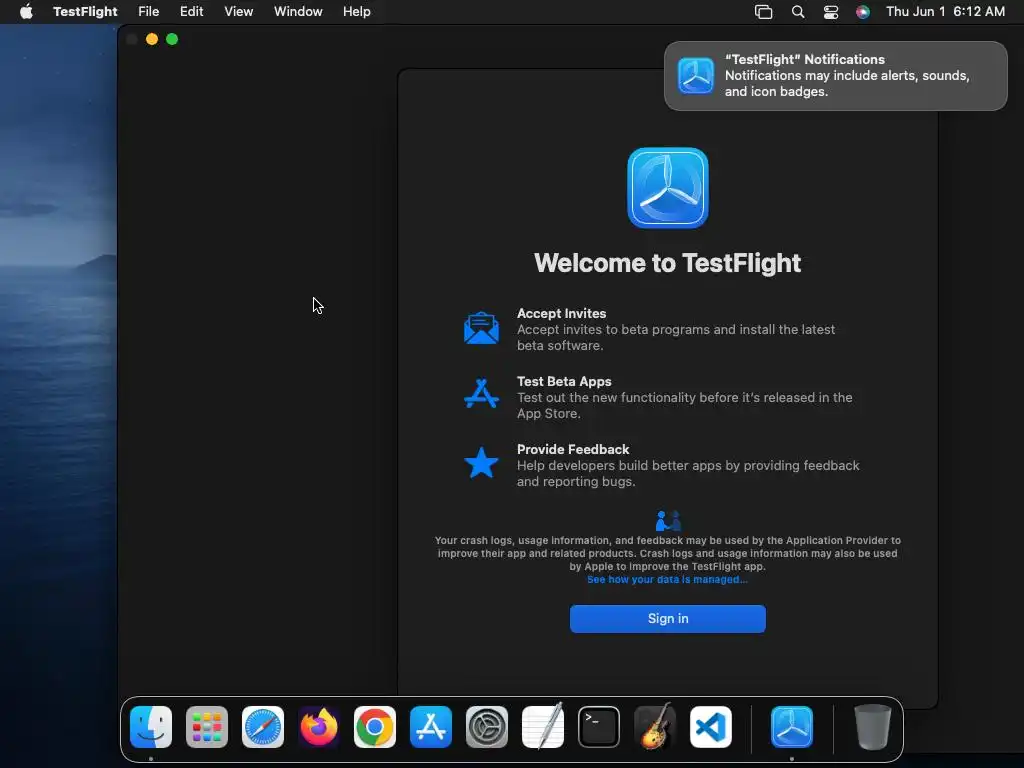
Task: Click the green full-screen window button
Action: (x=172, y=39)
